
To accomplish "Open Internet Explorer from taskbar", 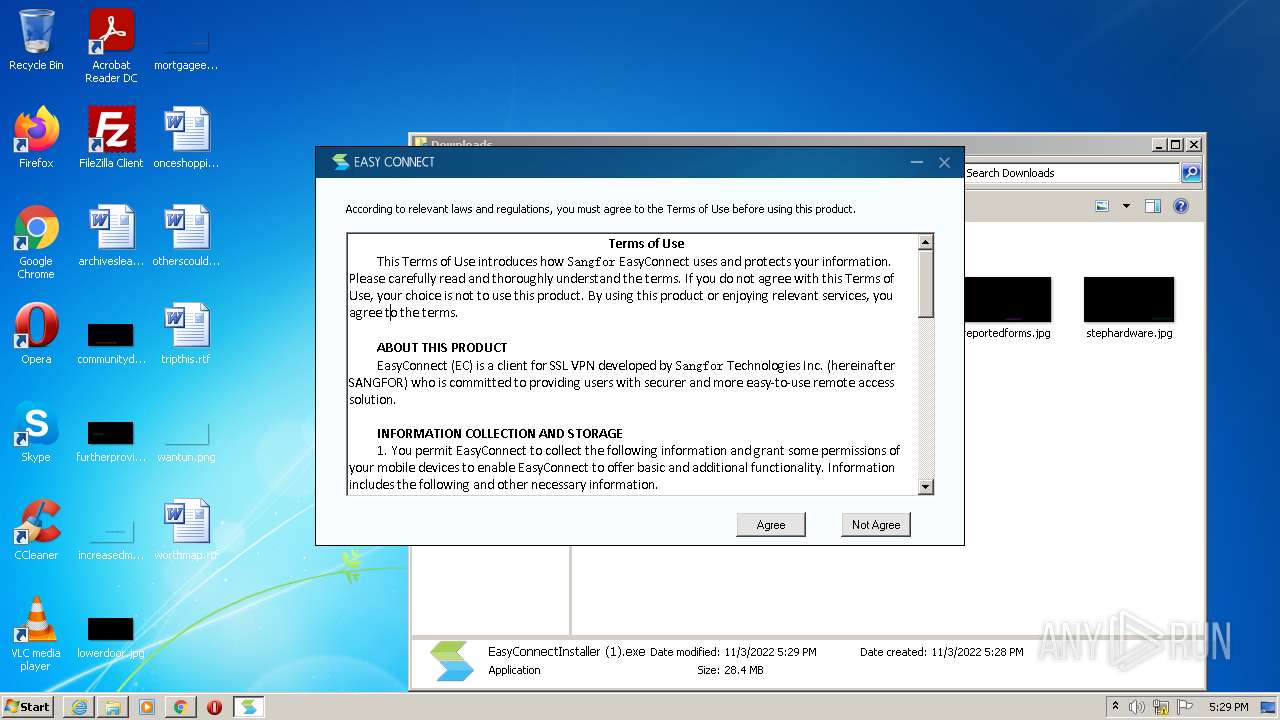I will pyautogui.click(x=79, y=707).
